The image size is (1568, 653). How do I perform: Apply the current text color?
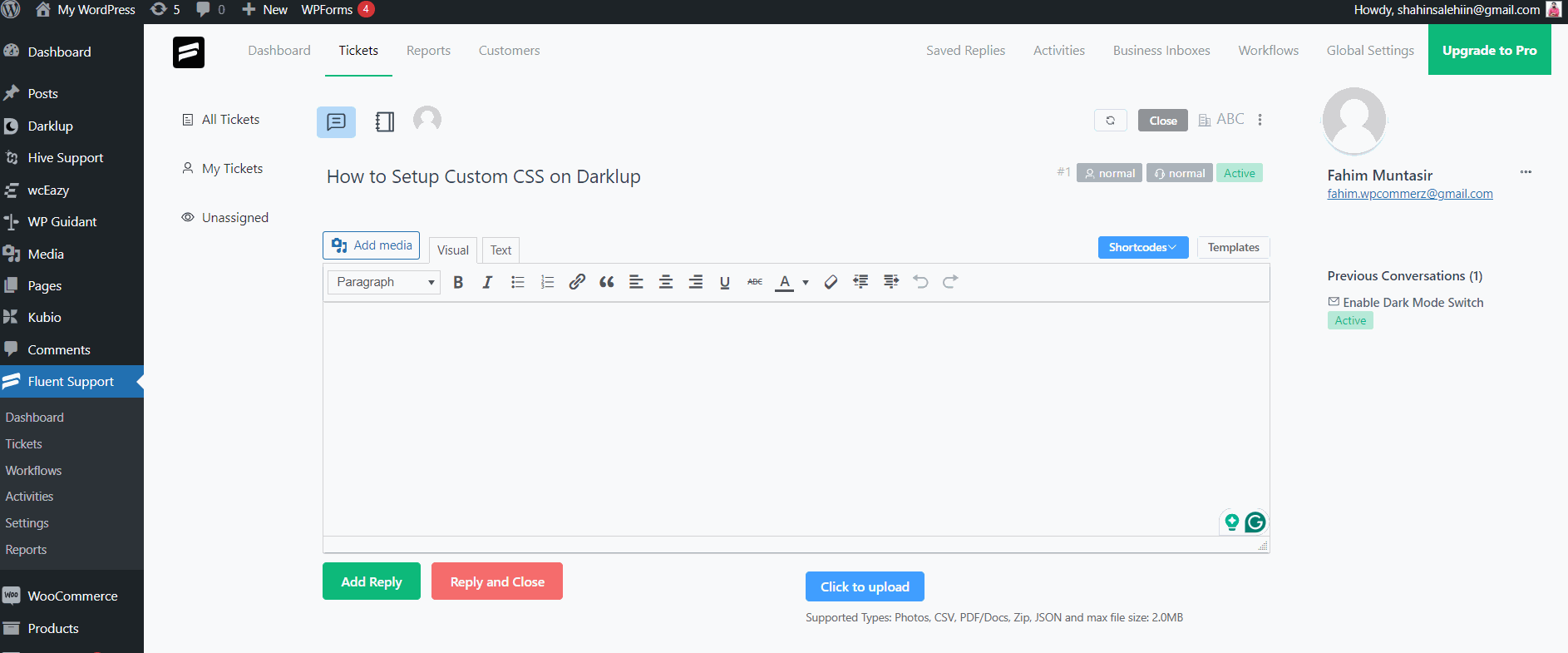(x=784, y=282)
